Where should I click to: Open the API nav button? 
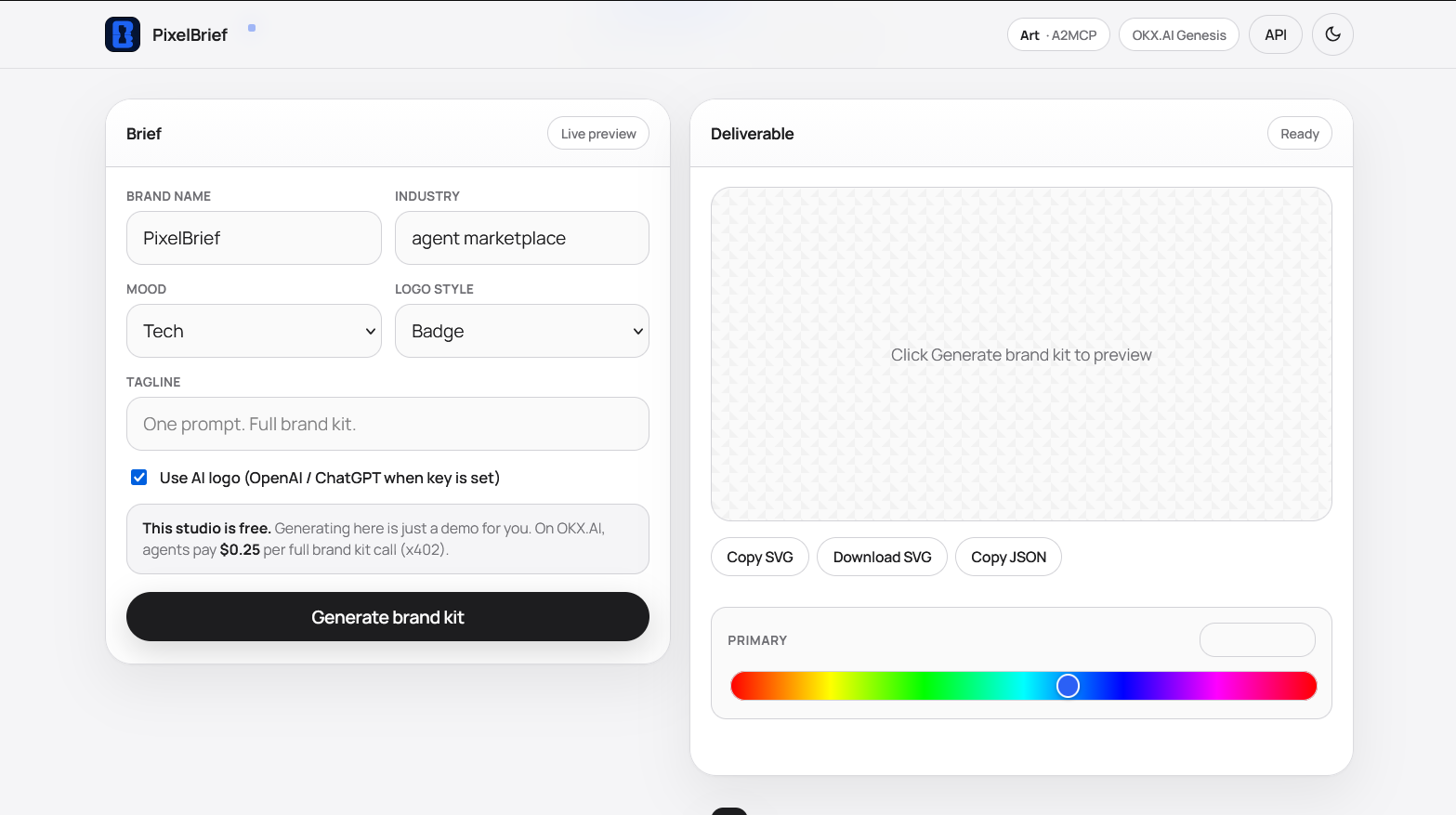(1276, 34)
